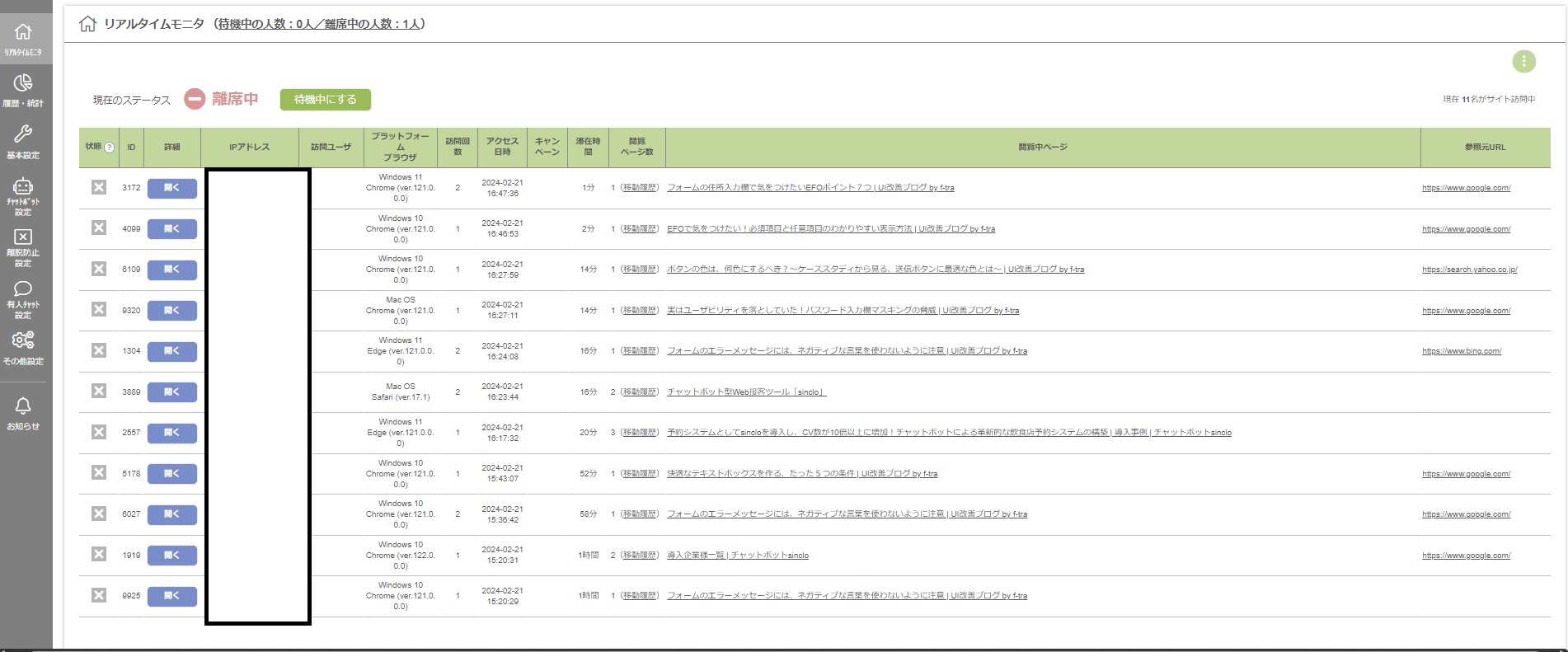Click the status X icon for ID 3172

tap(99, 187)
